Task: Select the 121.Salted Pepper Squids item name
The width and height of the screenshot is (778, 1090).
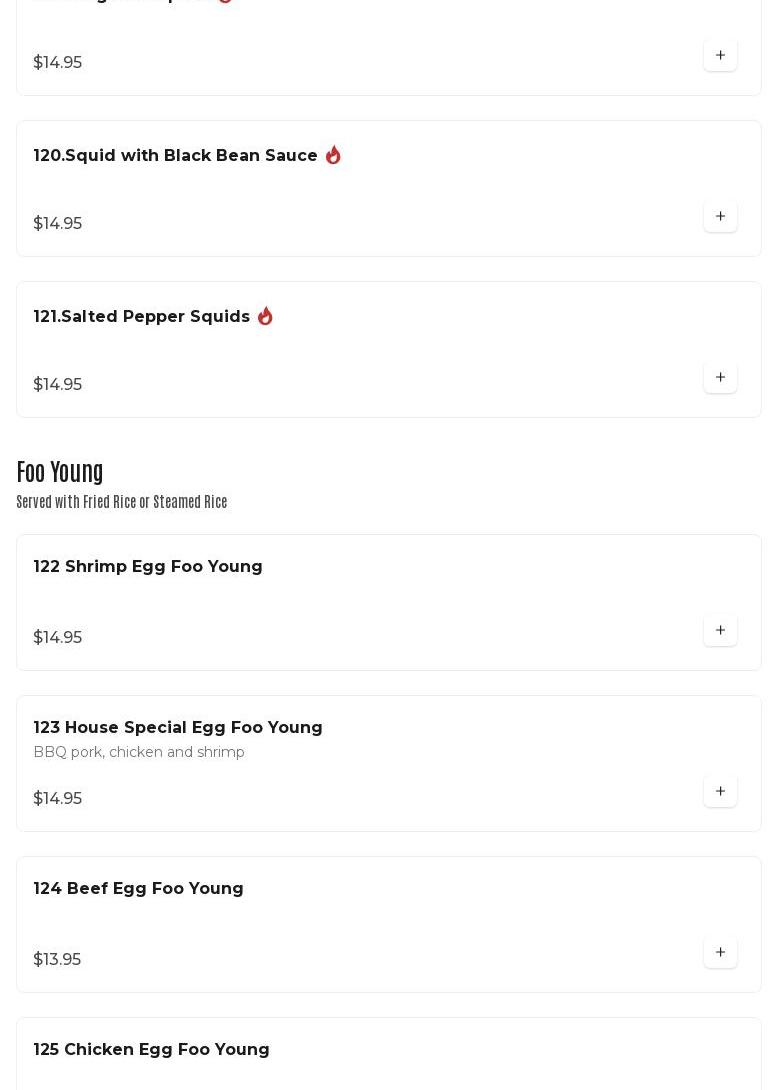Action: pos(142,317)
